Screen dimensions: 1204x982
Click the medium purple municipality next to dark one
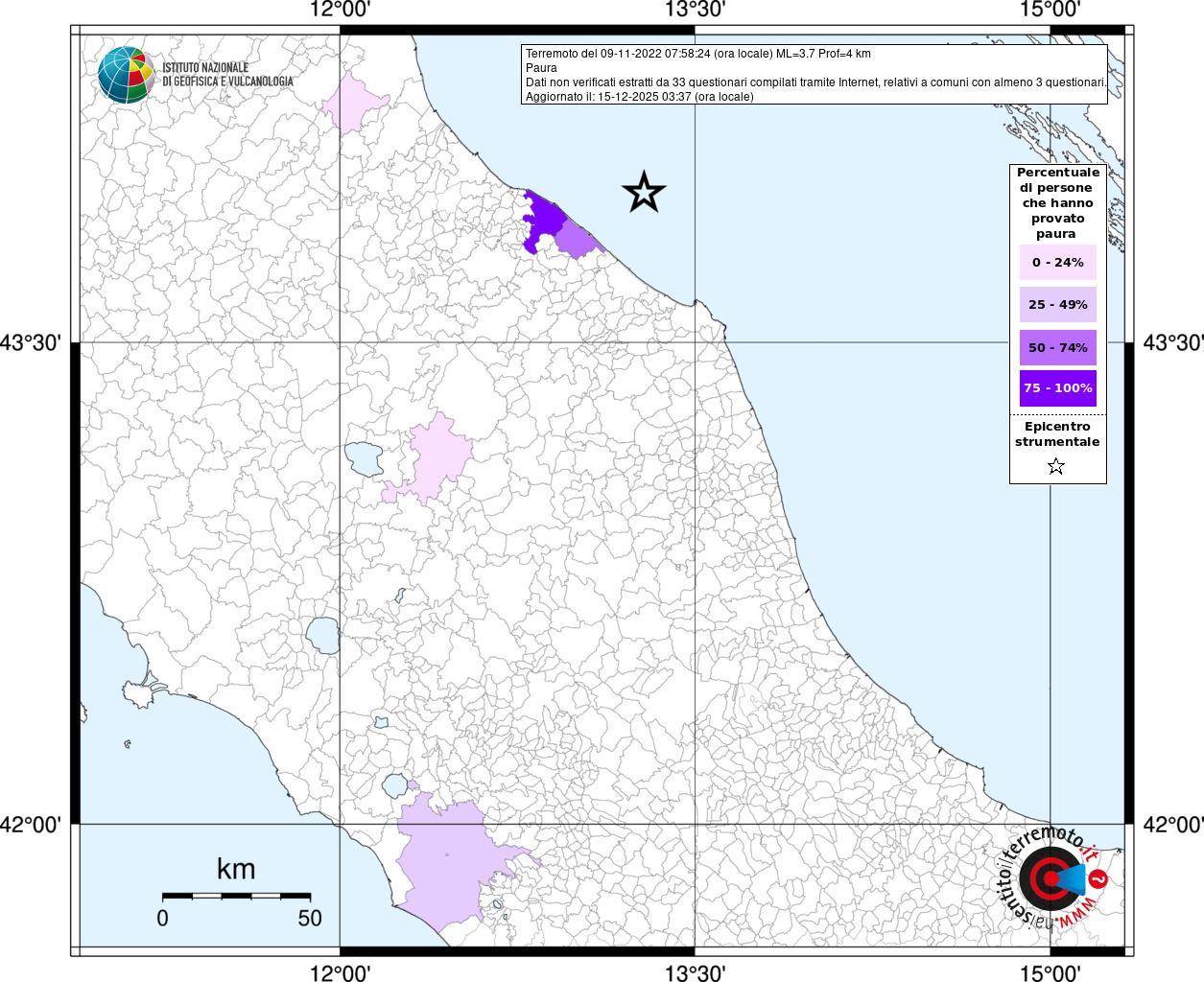coord(577,239)
